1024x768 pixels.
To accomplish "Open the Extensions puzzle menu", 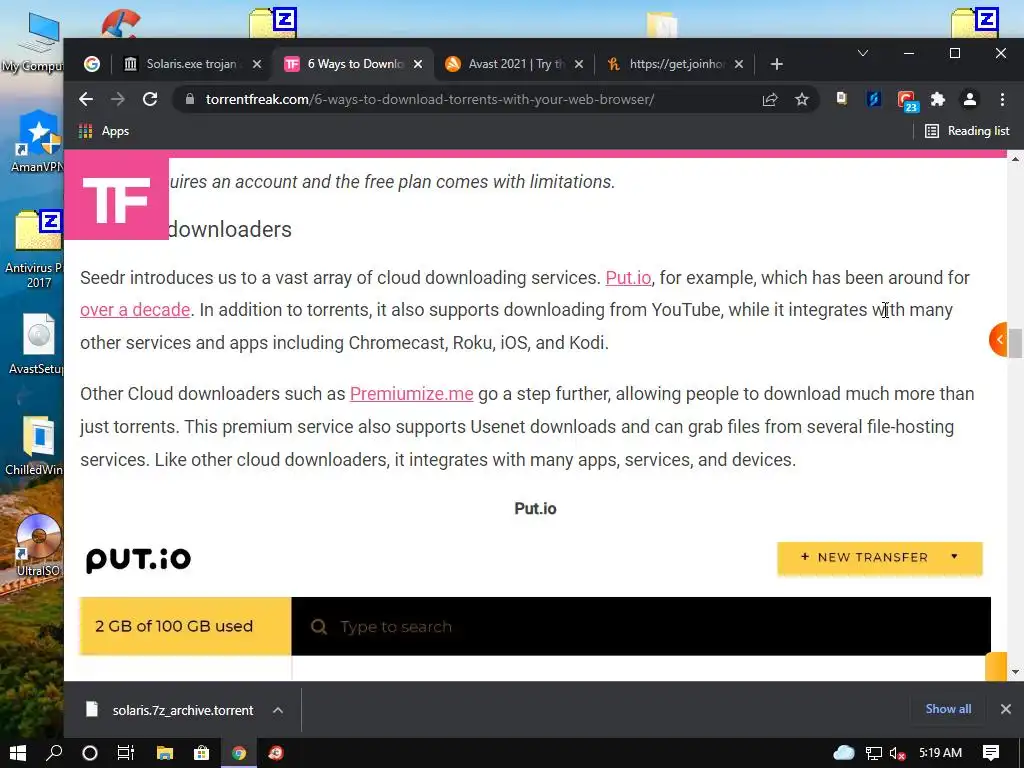I will coord(938,99).
